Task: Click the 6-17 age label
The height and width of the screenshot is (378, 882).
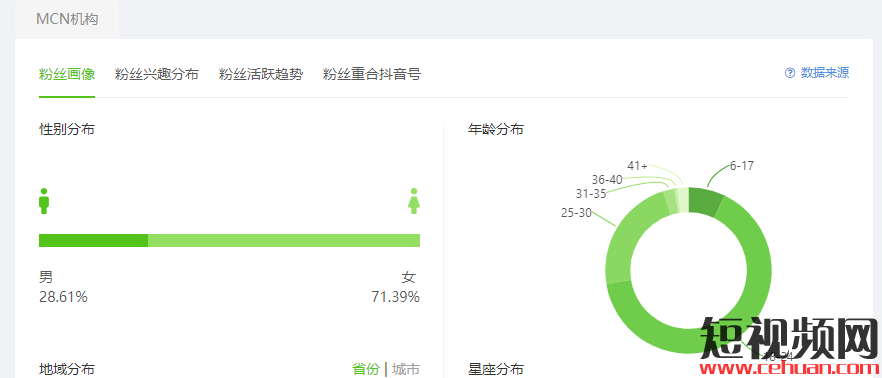Action: click(741, 165)
